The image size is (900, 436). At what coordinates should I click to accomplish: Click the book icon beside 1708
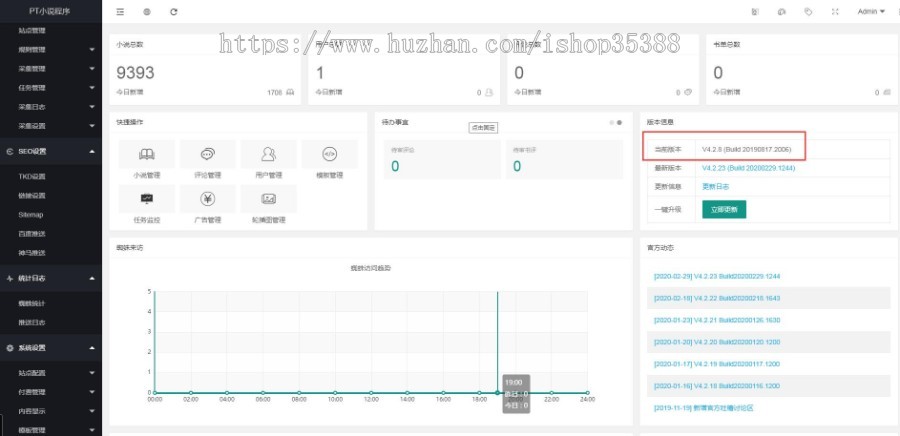click(x=289, y=92)
